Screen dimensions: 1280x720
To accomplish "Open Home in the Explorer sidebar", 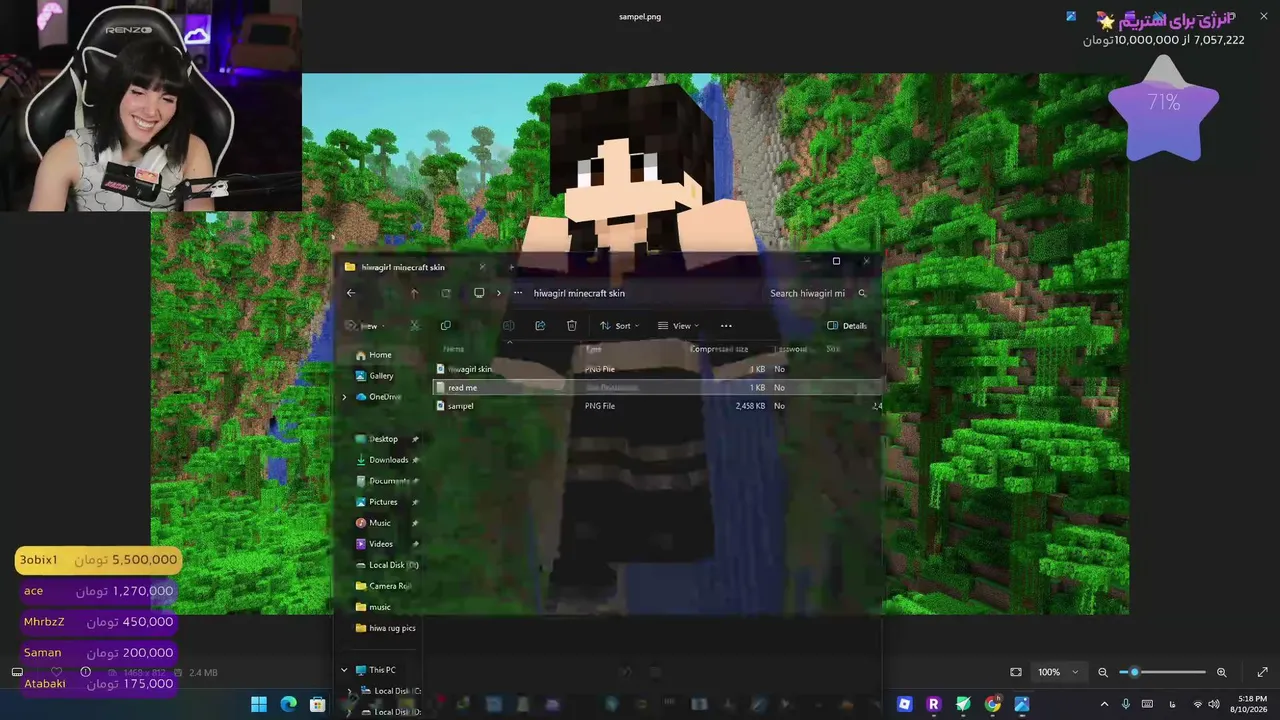I will click(x=373, y=355).
